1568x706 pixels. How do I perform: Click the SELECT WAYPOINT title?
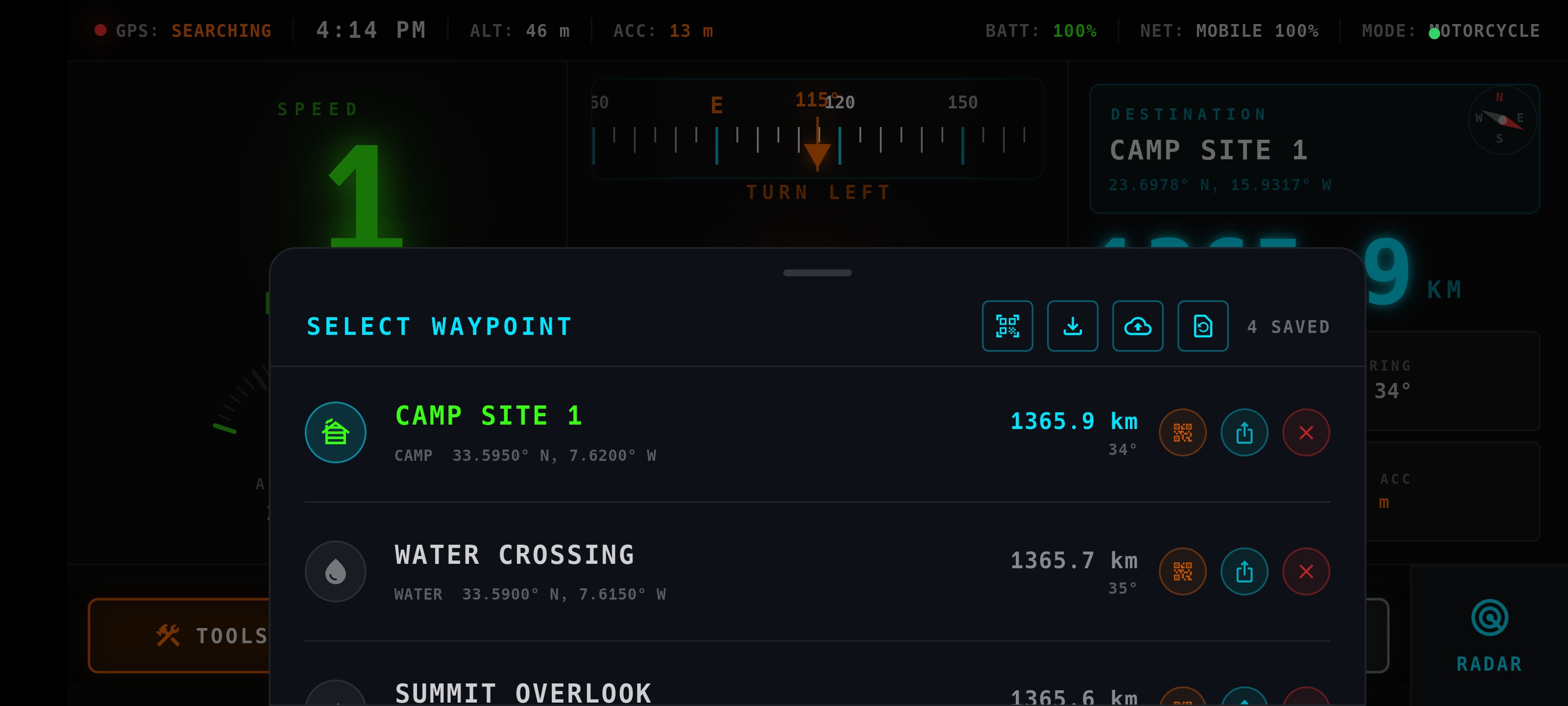pos(439,327)
